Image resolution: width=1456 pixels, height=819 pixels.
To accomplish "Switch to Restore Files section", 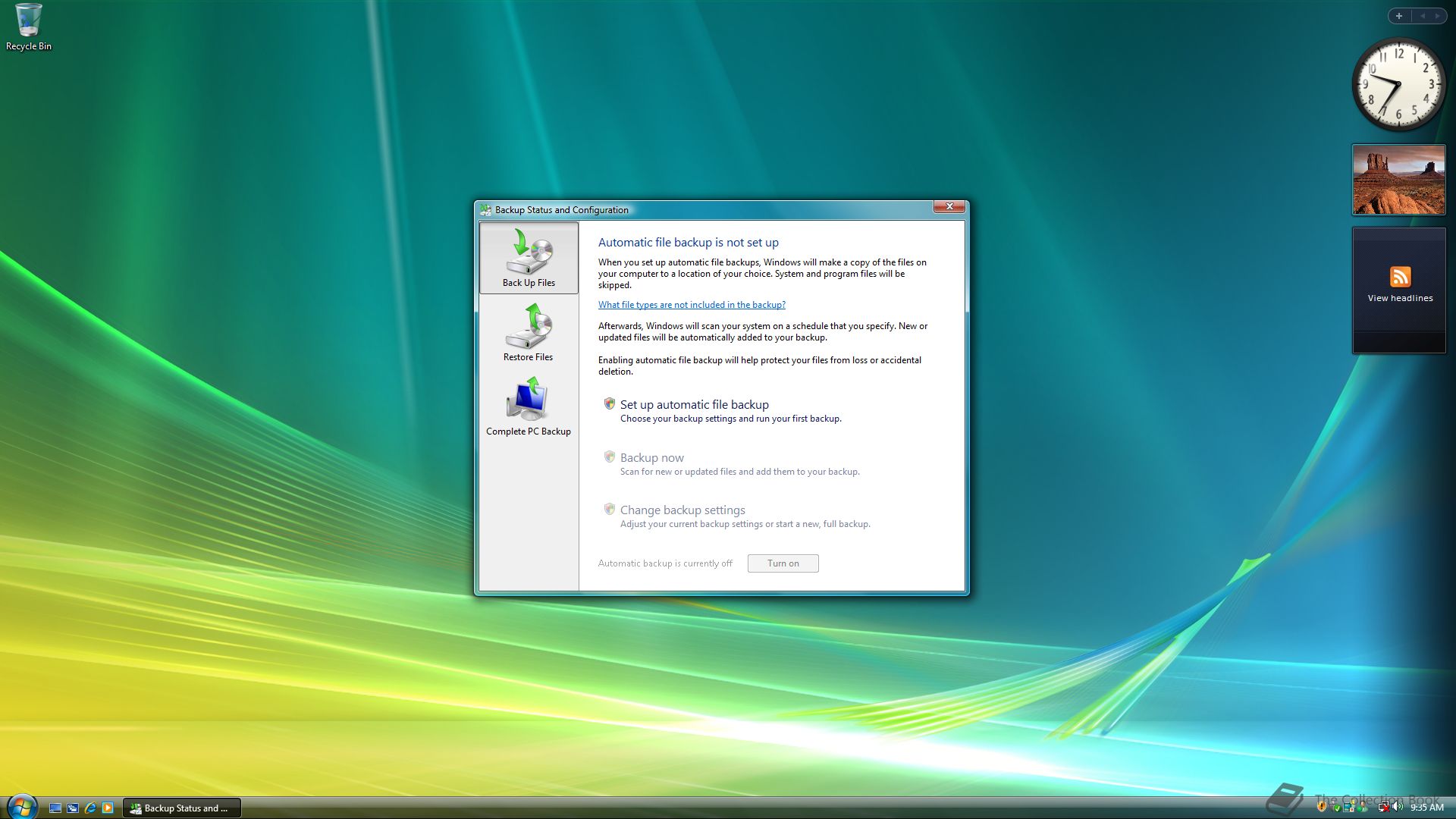I will [529, 332].
